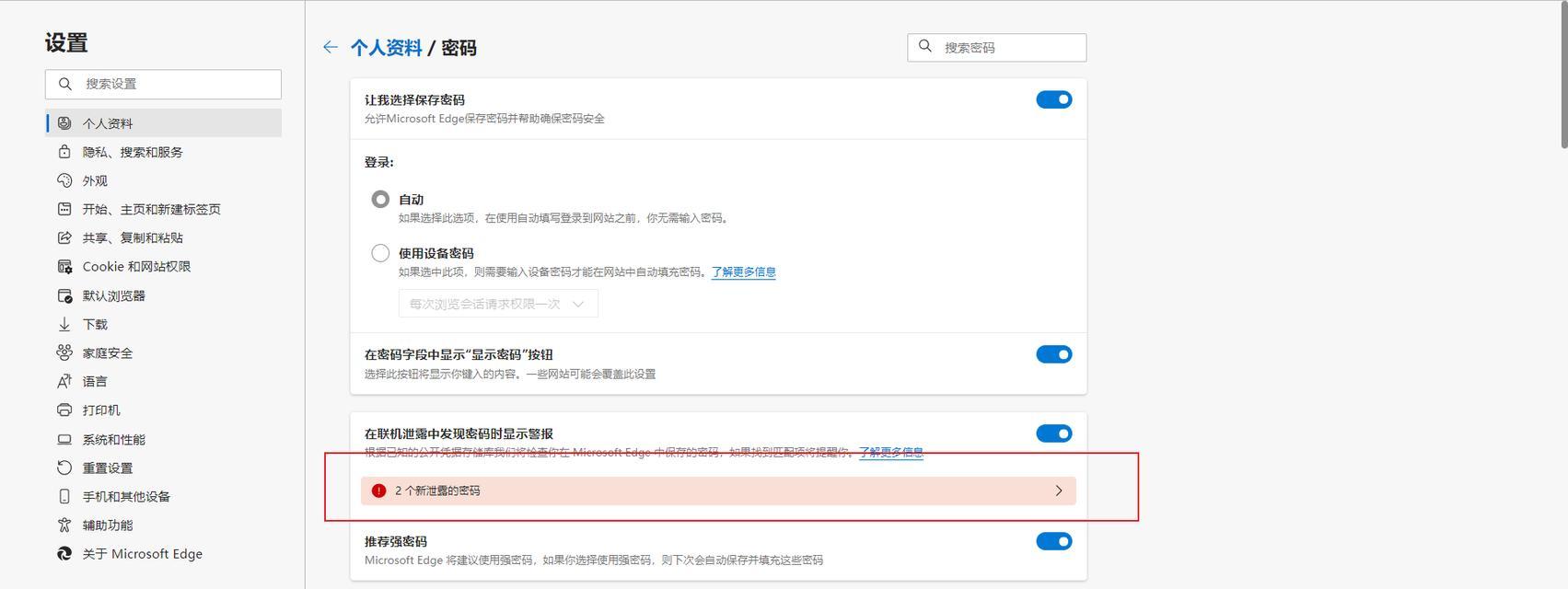This screenshot has width=1568, height=589.
Task: Click the 个人资料 profile icon in sidebar
Action: point(64,122)
